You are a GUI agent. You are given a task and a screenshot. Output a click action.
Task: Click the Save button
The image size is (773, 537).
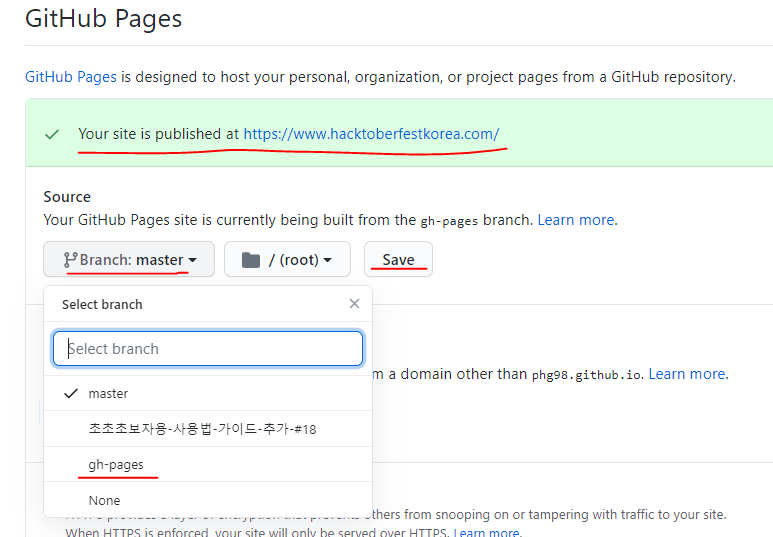[x=398, y=259]
